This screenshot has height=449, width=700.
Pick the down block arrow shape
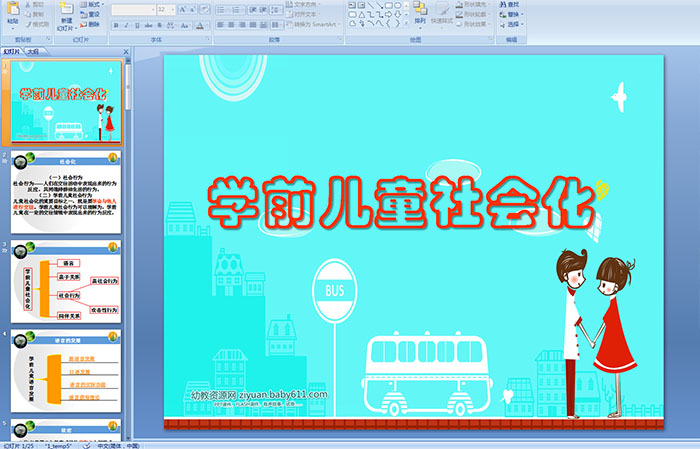[397, 15]
